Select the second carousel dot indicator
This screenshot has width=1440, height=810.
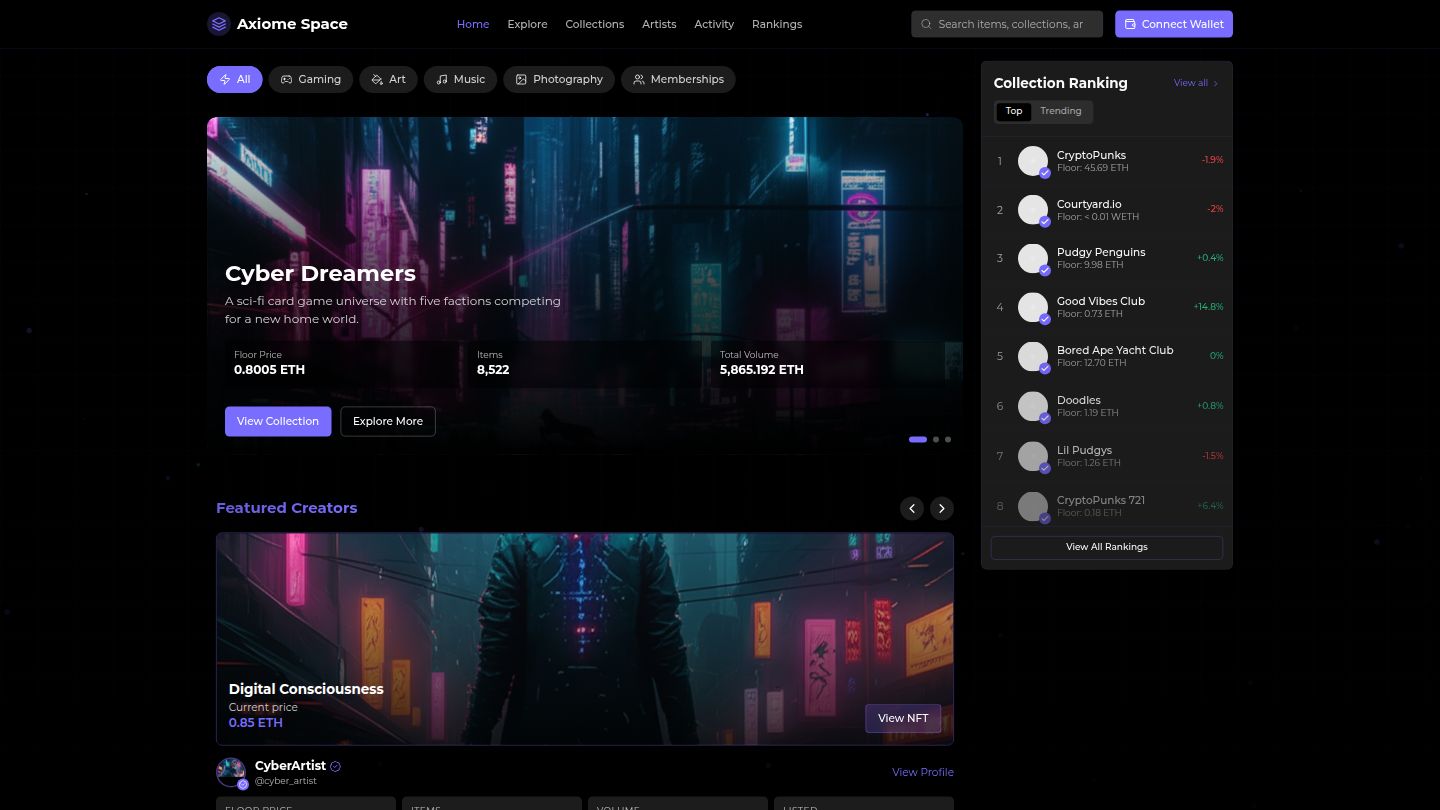click(x=935, y=439)
